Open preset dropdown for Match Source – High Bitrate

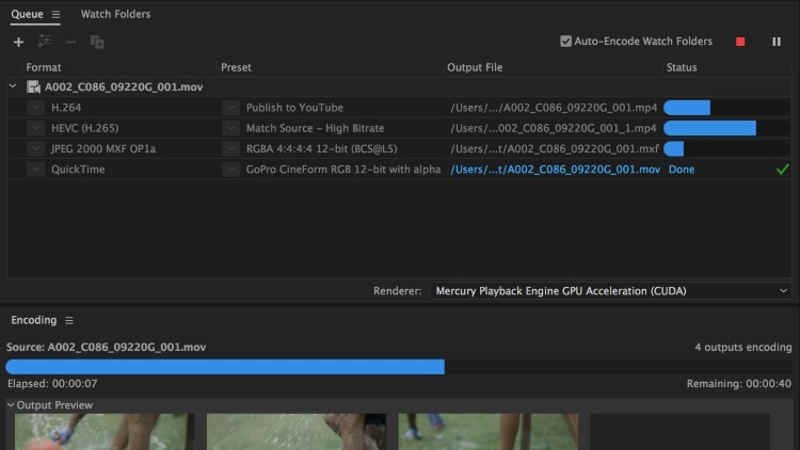click(231, 128)
